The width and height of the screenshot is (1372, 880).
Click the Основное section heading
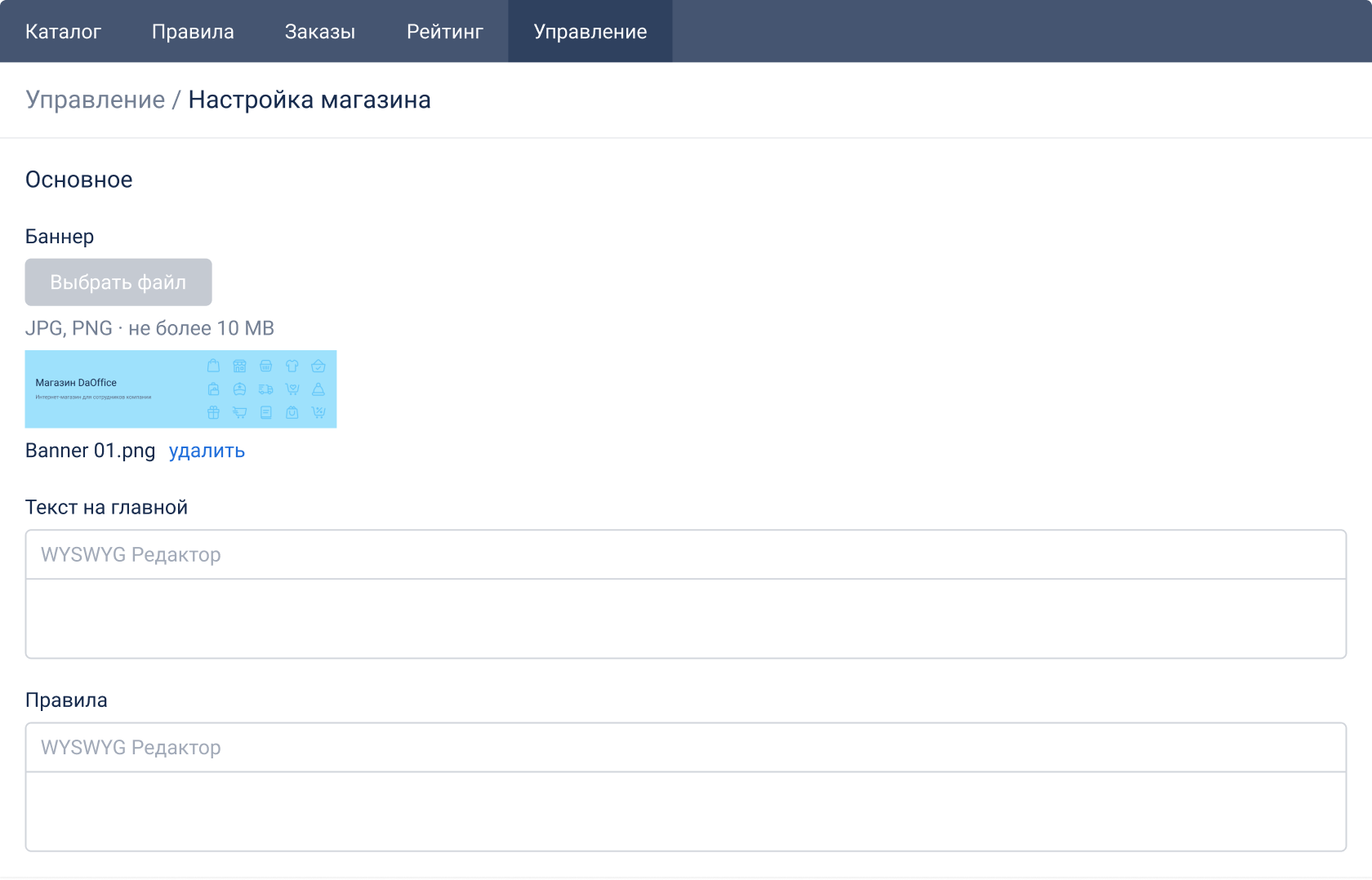(79, 180)
